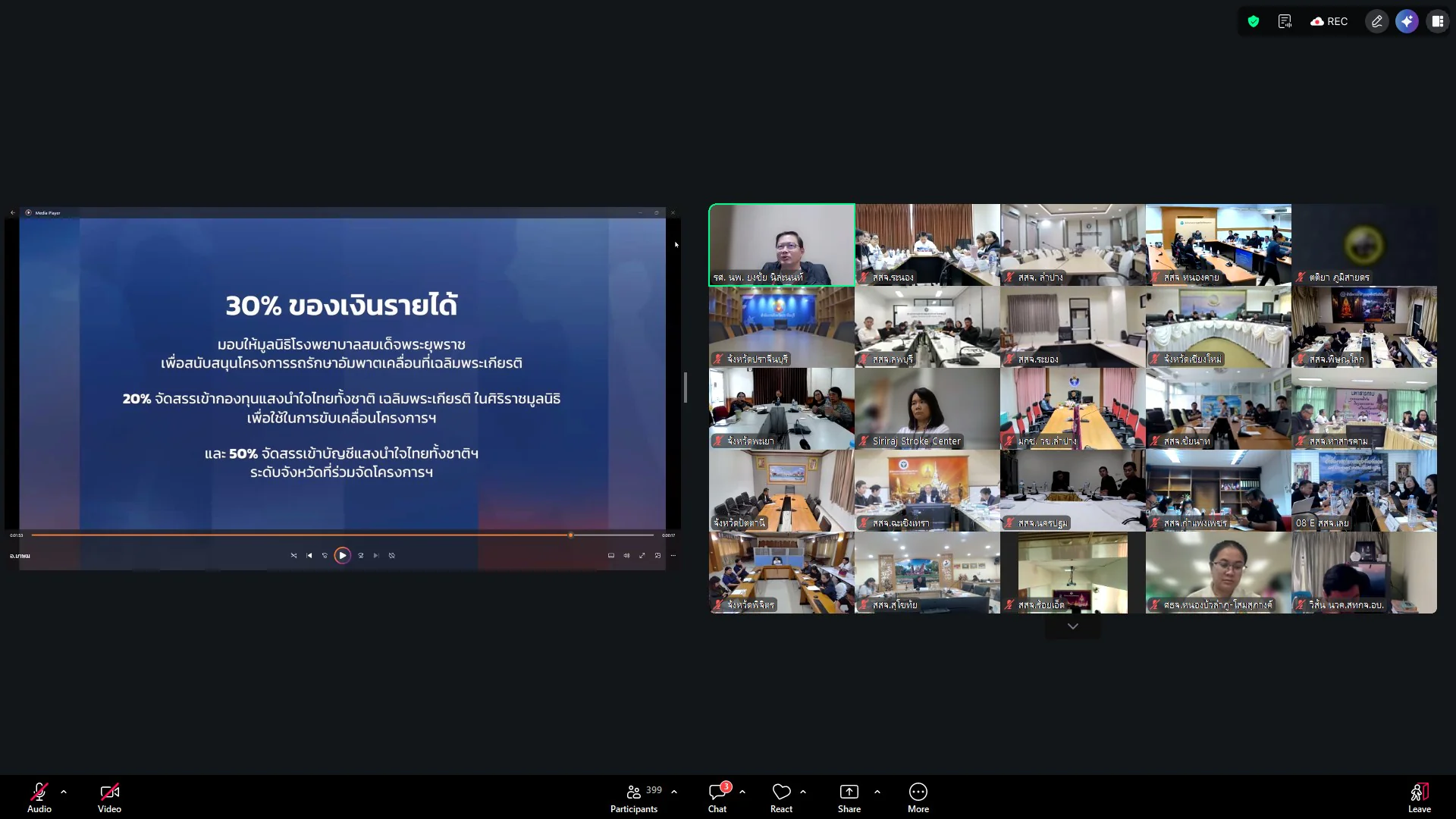Image resolution: width=1456 pixels, height=819 pixels.
Task: Open the More options menu
Action: coord(918,798)
